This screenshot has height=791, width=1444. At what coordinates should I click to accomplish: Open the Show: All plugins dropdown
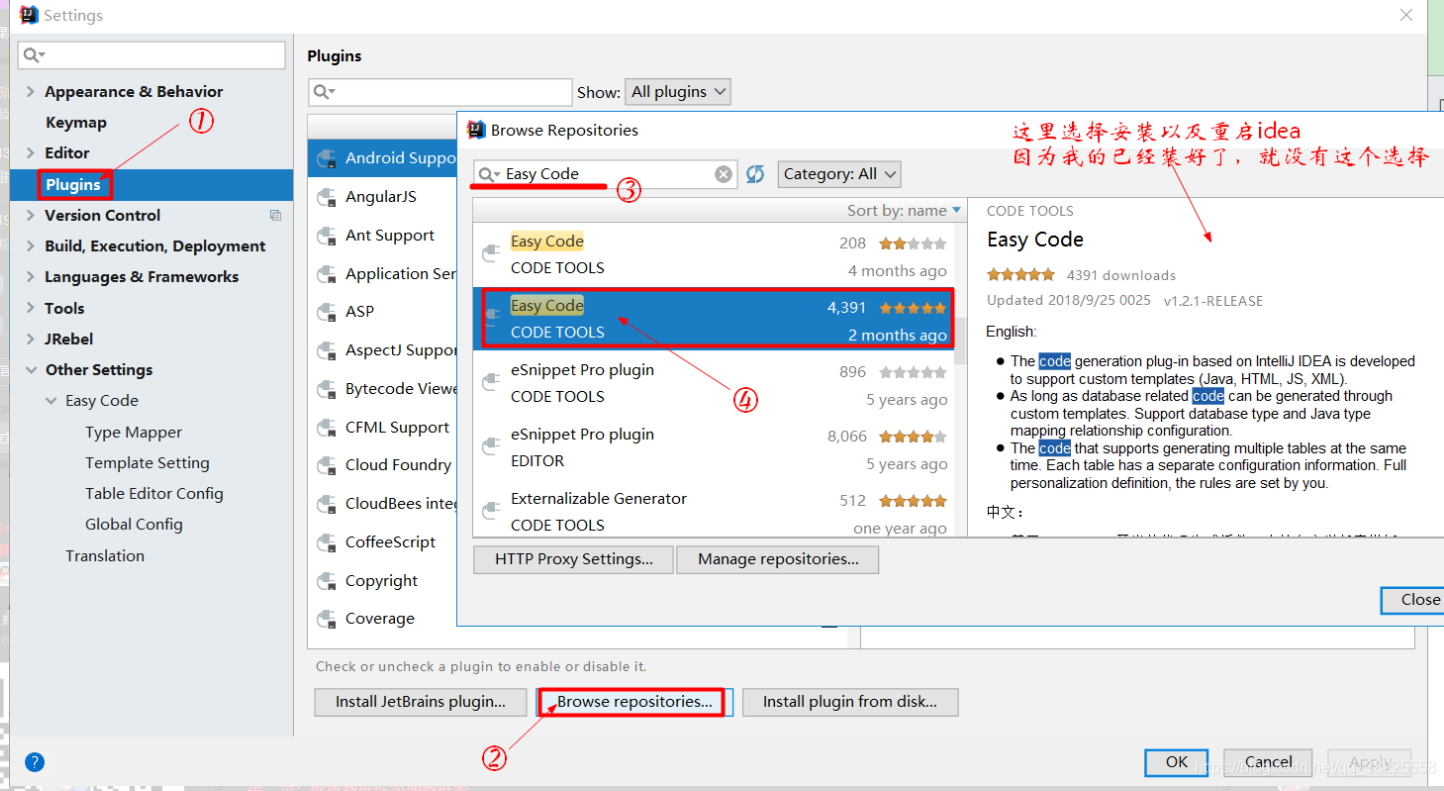(x=678, y=91)
